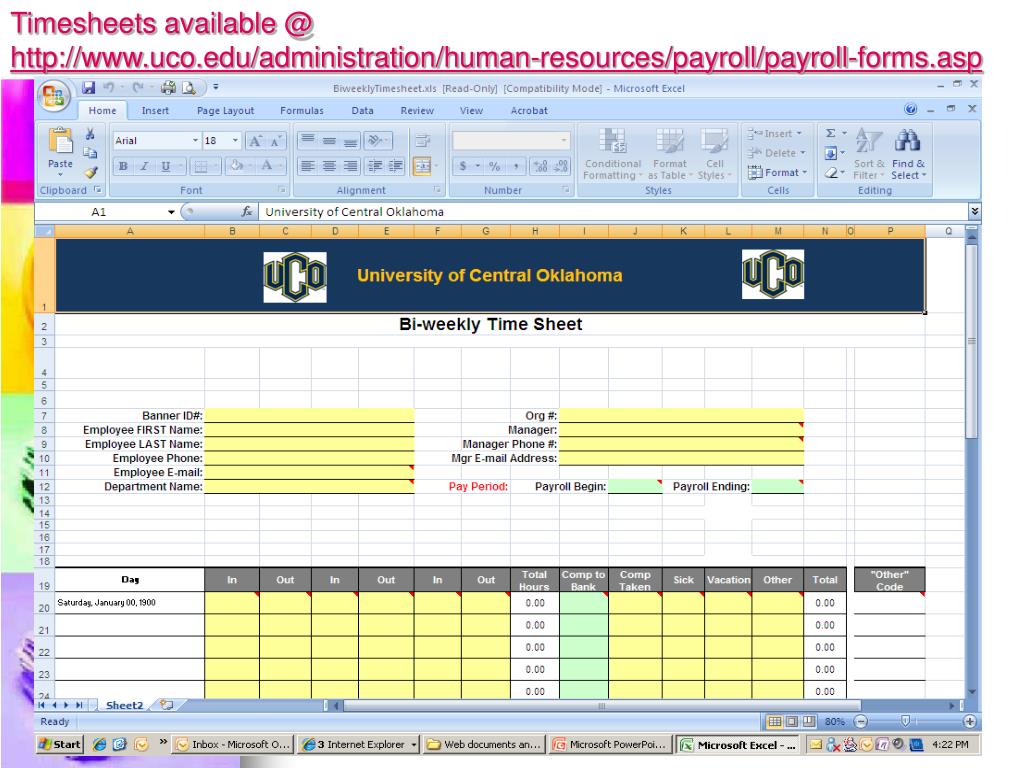Switch to the Formulas ribbon tab
The width and height of the screenshot is (1024, 768).
(302, 110)
